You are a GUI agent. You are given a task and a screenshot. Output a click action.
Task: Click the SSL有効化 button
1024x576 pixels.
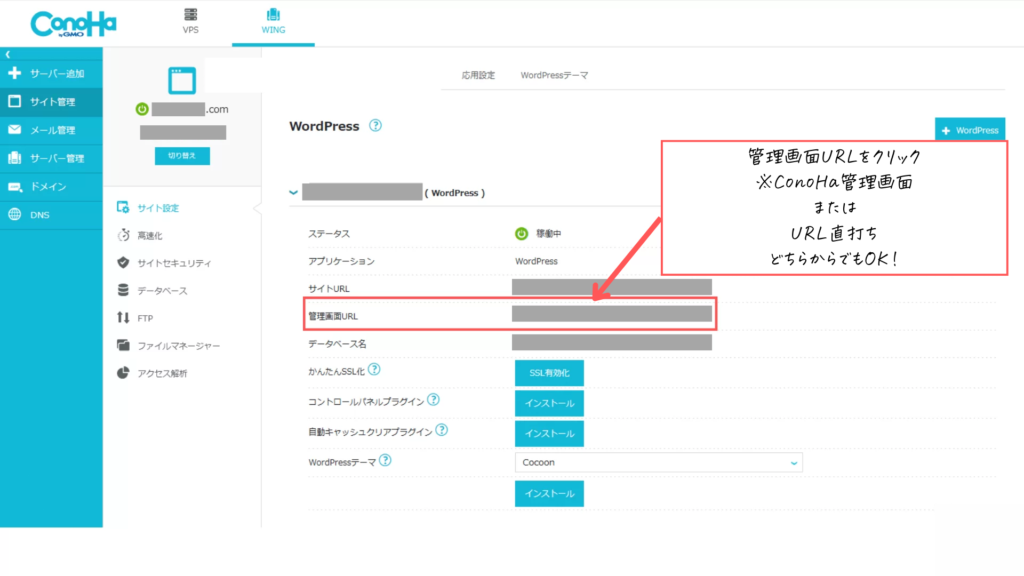click(549, 373)
